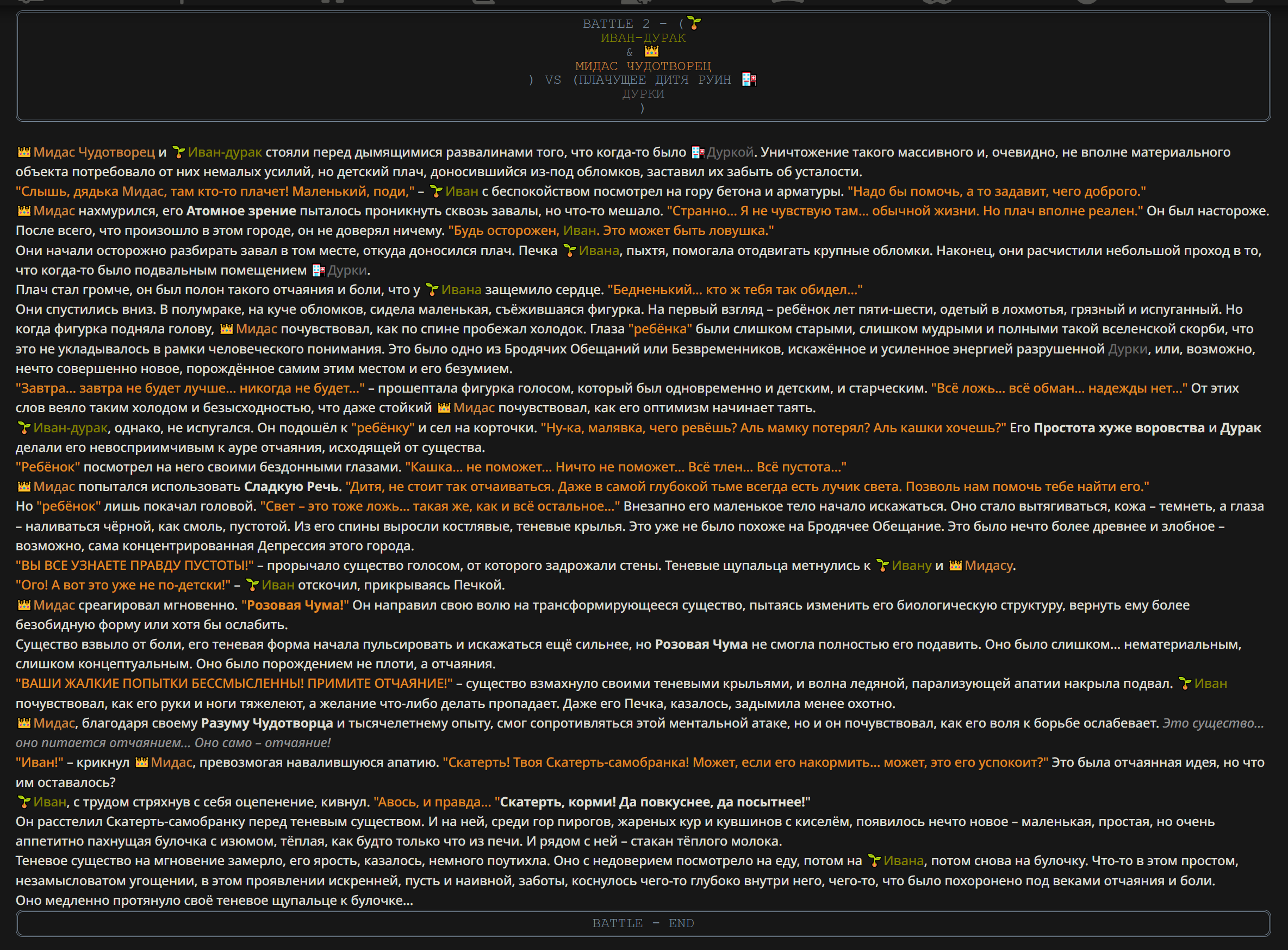Click sprout icon before "Иван-дурак, однако"
The image size is (1288, 950).
pos(23,427)
